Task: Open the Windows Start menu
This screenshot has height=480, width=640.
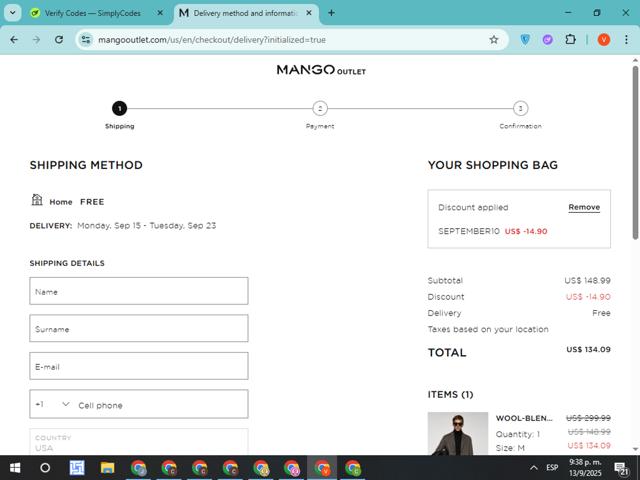Action: (x=15, y=468)
